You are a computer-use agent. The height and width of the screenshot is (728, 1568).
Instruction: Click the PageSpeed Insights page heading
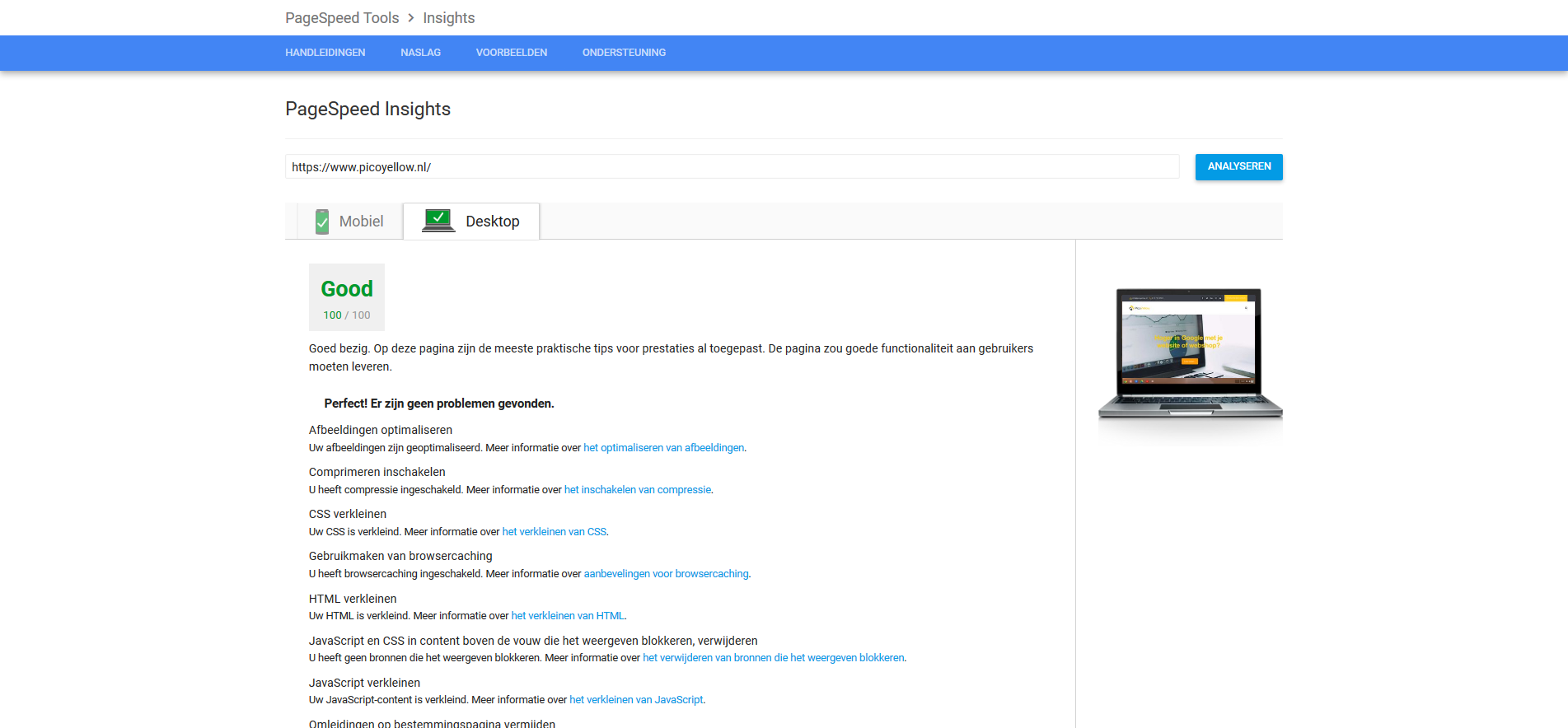click(367, 110)
